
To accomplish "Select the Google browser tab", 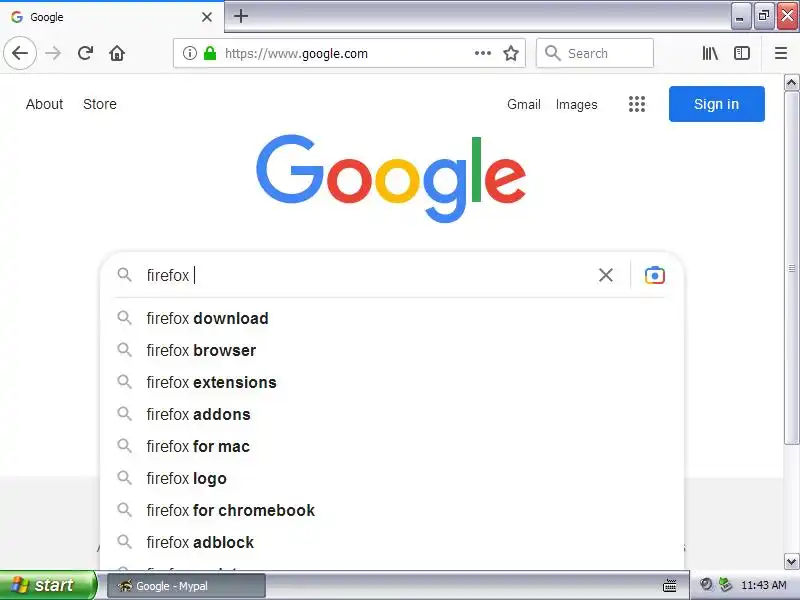I will click(110, 17).
